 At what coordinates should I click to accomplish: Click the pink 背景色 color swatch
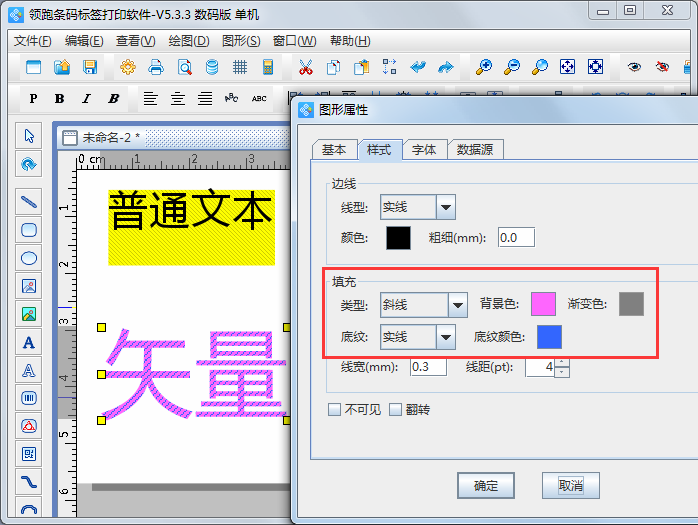[x=543, y=304]
